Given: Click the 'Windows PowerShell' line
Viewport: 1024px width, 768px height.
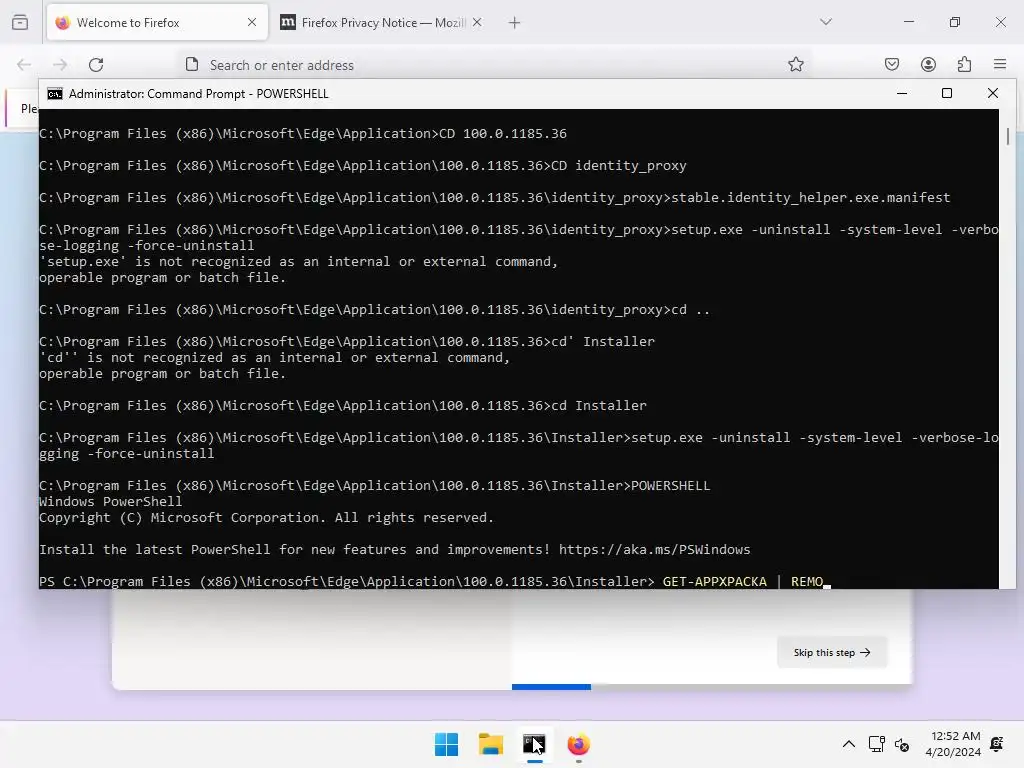Looking at the screenshot, I should coord(110,502).
